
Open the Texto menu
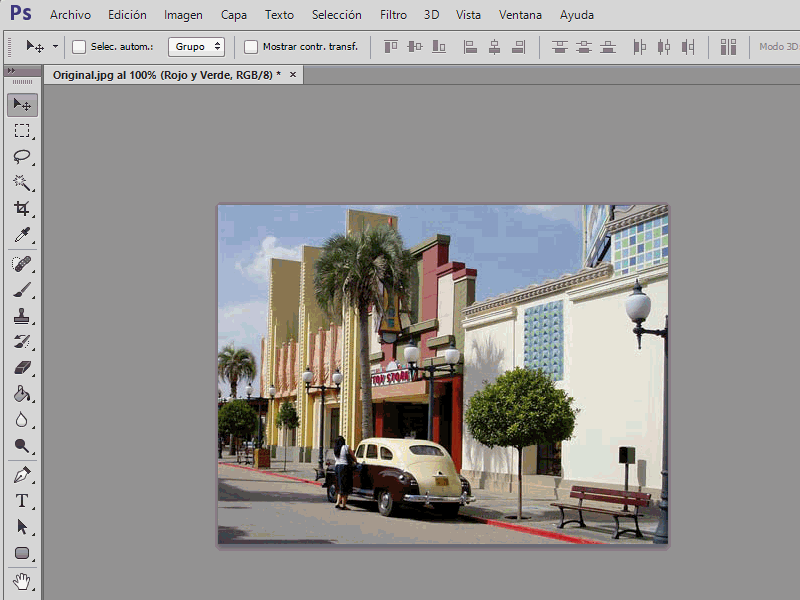279,15
